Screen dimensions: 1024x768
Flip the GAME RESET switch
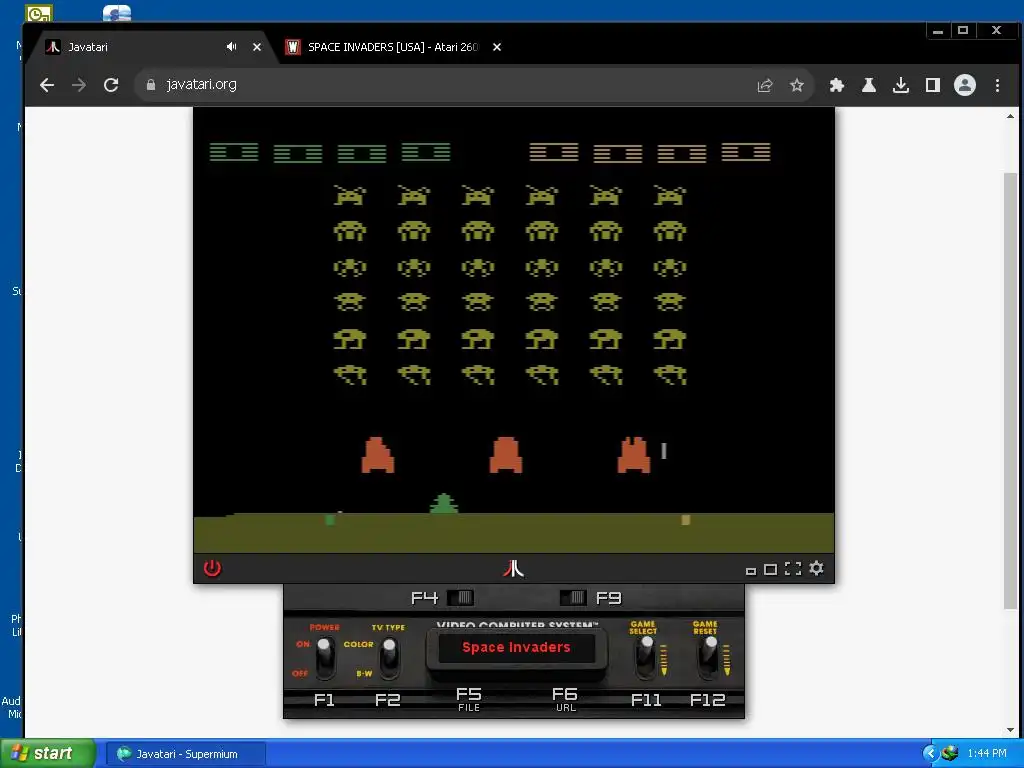[709, 657]
